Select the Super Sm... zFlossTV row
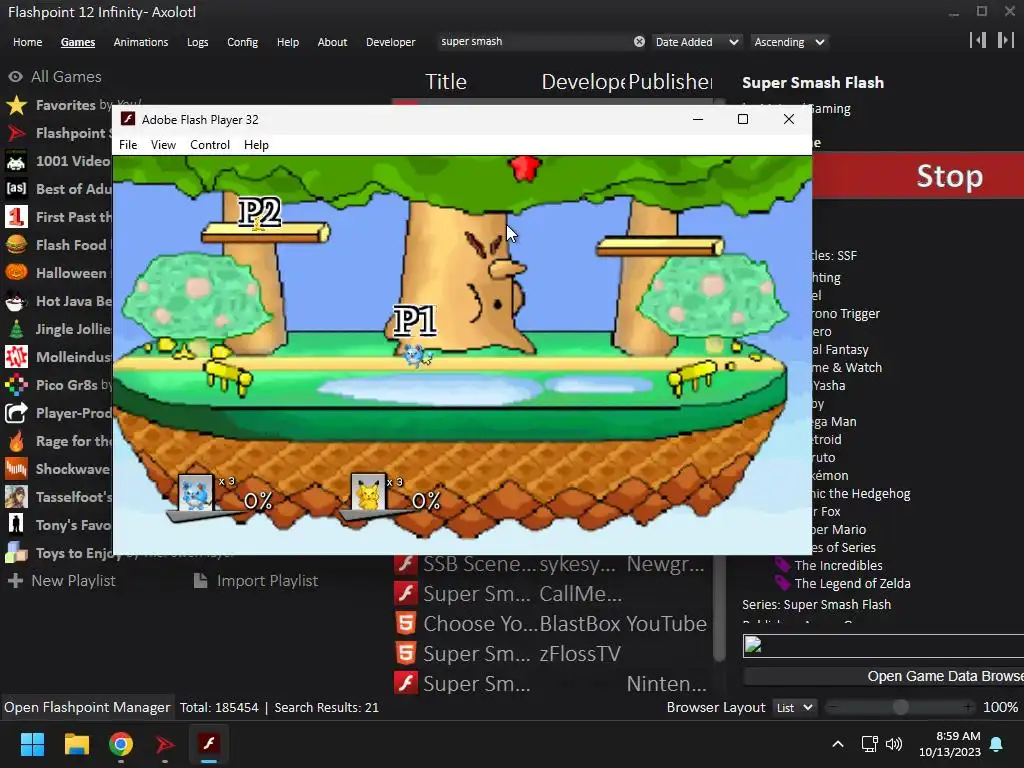The width and height of the screenshot is (1024, 768). (x=552, y=653)
